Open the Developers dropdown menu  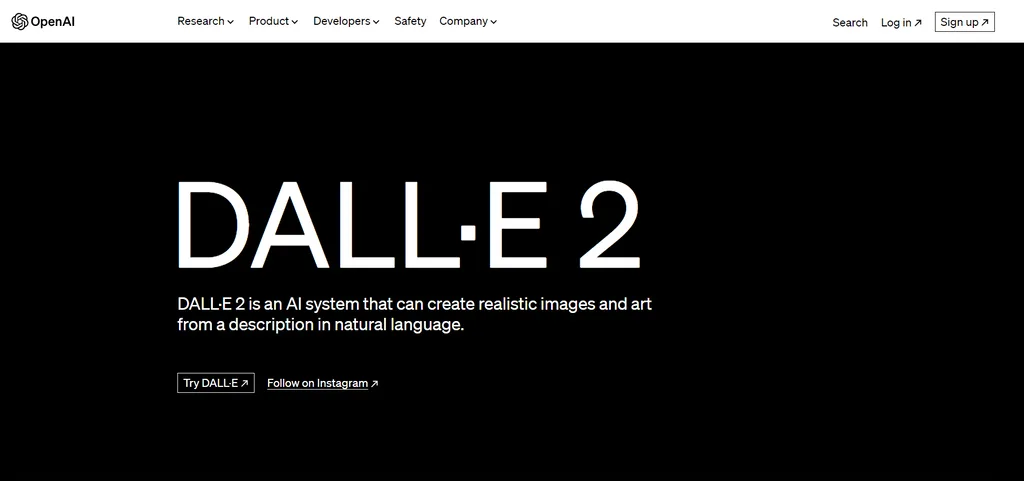coord(346,21)
